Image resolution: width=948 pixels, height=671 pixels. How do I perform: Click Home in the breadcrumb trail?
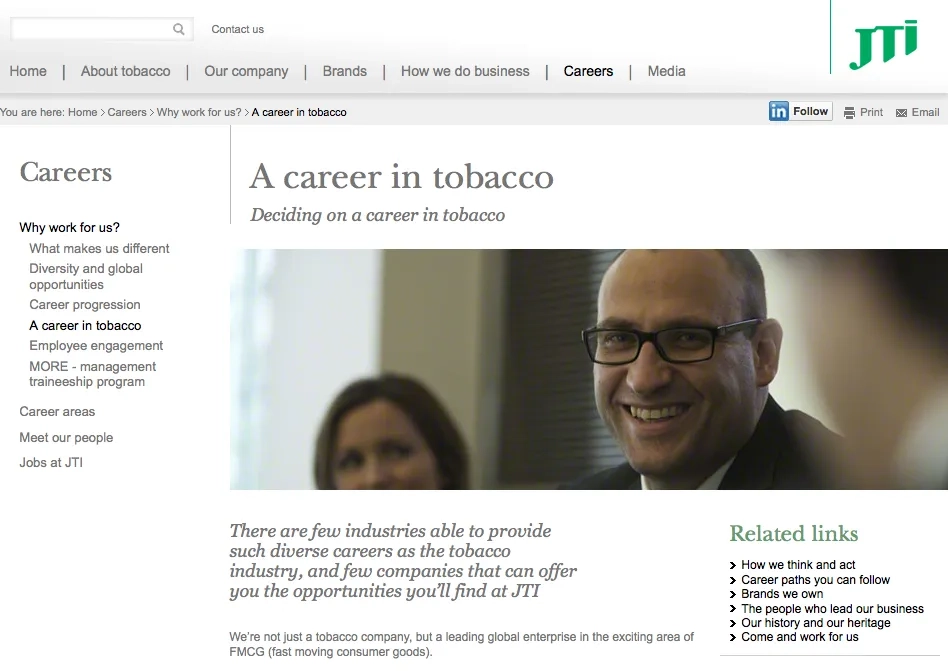click(82, 112)
